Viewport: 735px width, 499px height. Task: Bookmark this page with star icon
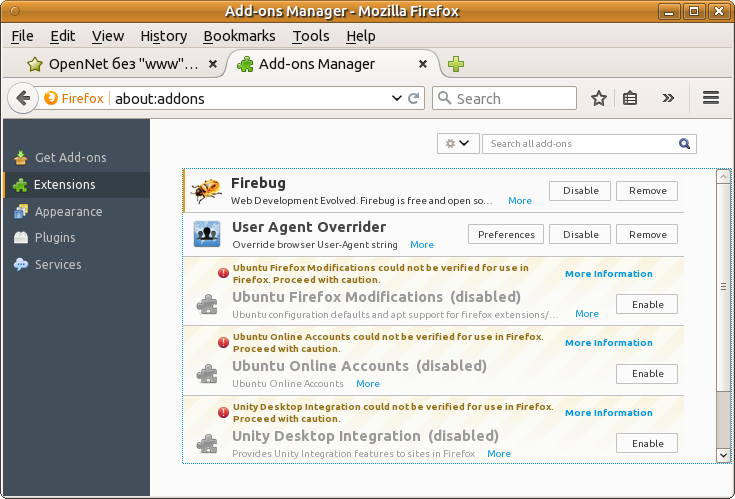[599, 98]
